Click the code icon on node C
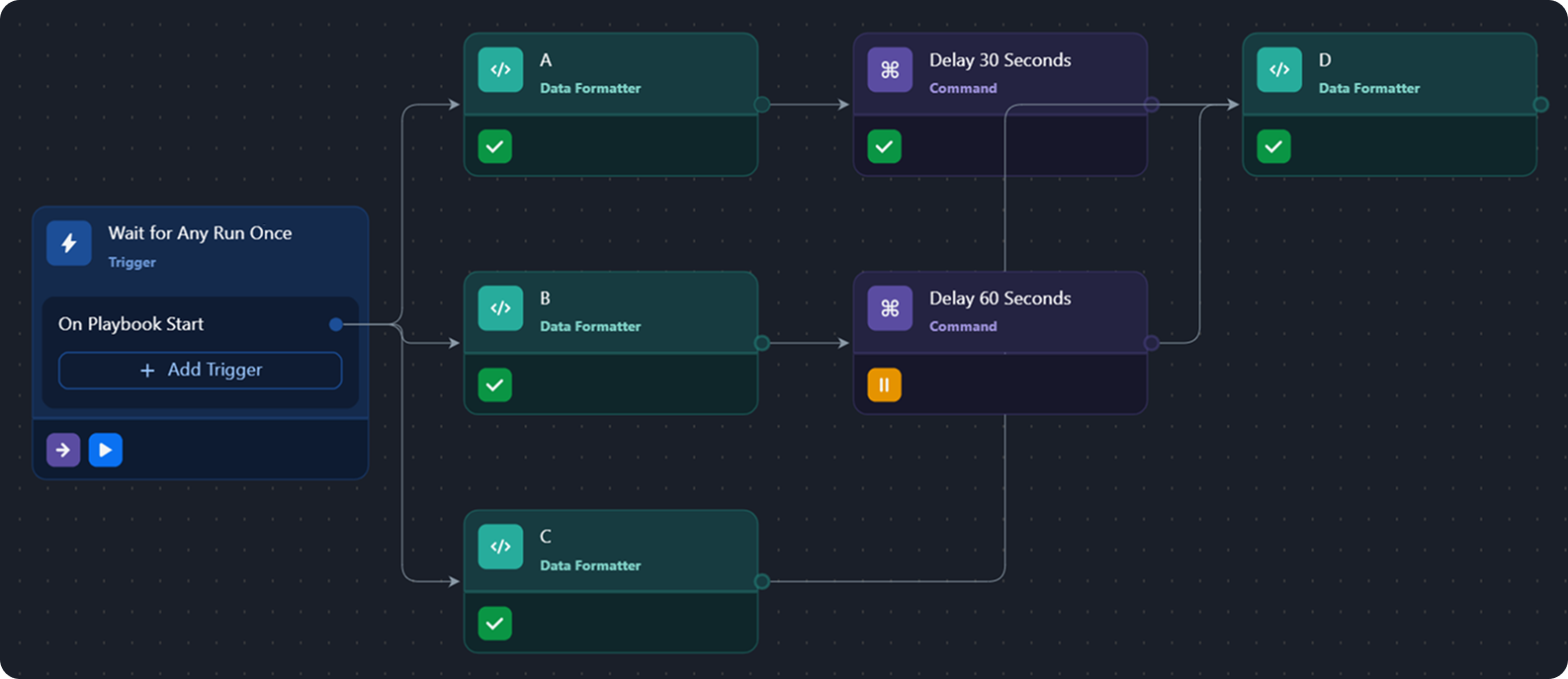1568x679 pixels. [500, 547]
